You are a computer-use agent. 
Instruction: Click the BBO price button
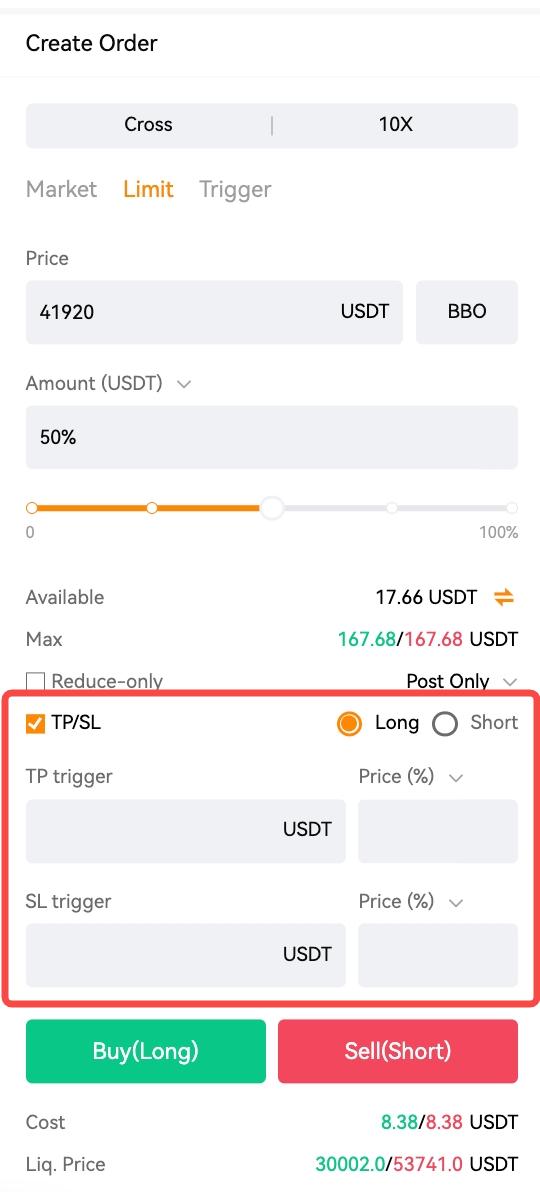pyautogui.click(x=467, y=312)
